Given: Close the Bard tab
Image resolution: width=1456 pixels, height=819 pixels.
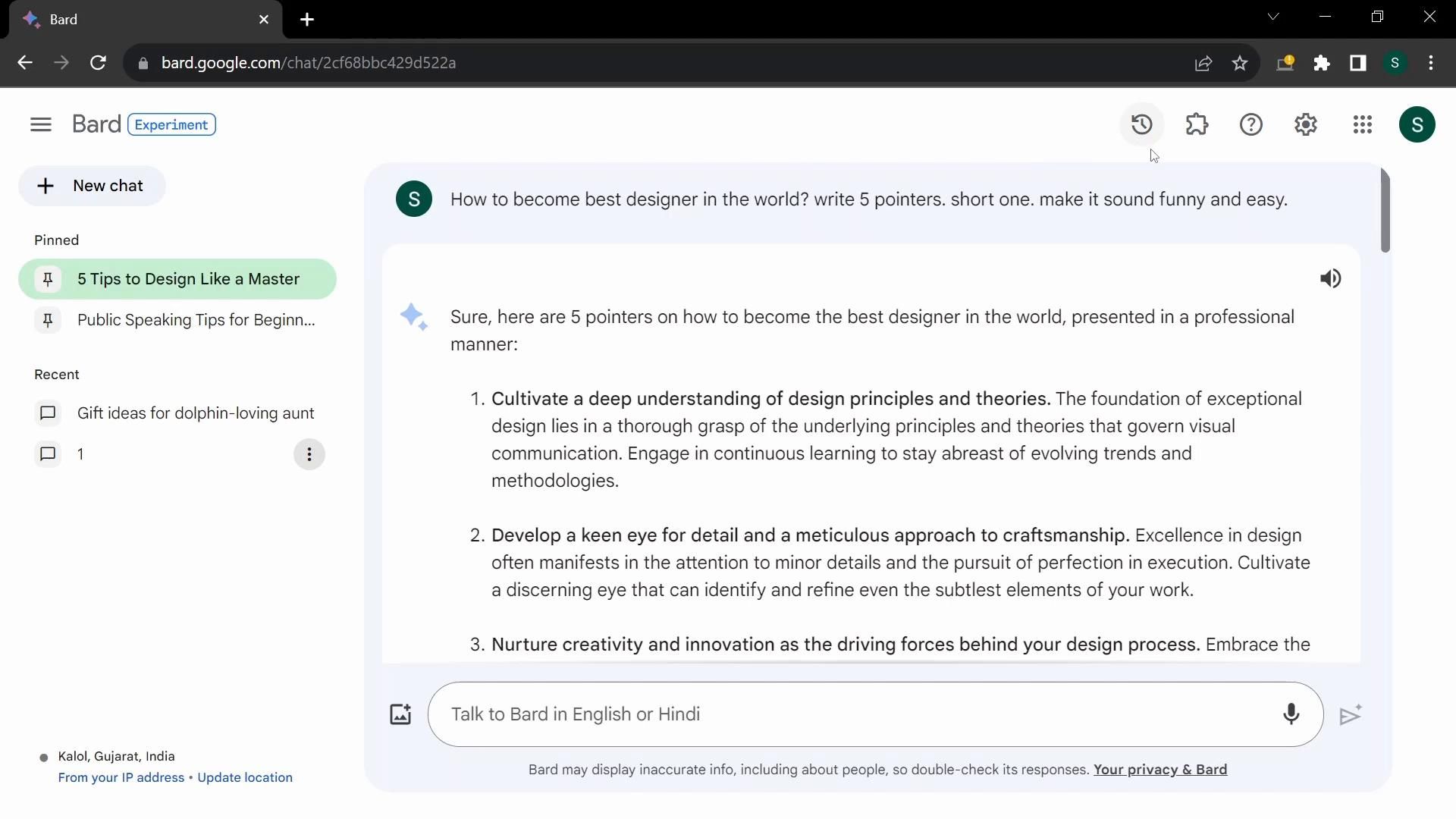Looking at the screenshot, I should (x=264, y=20).
